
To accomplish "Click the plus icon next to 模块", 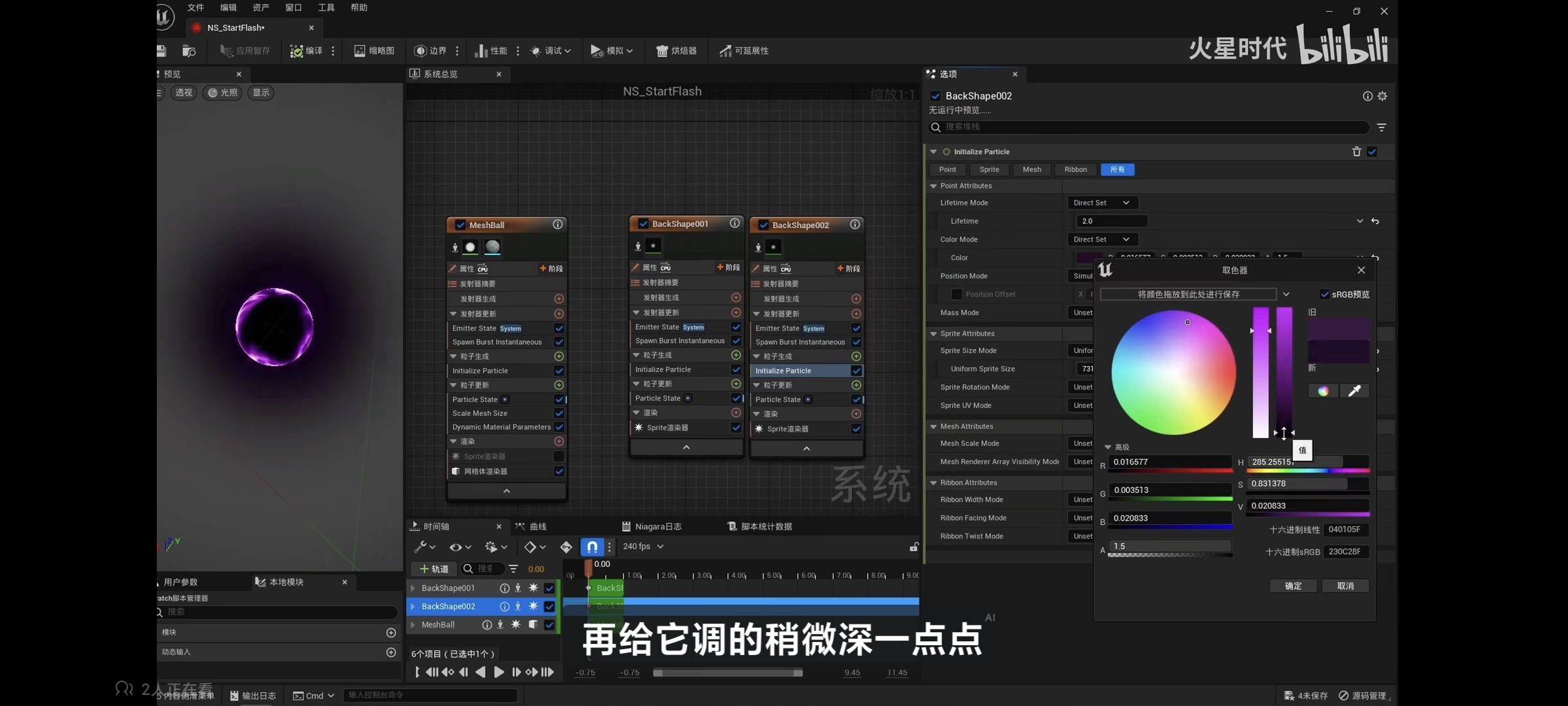I will click(x=391, y=632).
